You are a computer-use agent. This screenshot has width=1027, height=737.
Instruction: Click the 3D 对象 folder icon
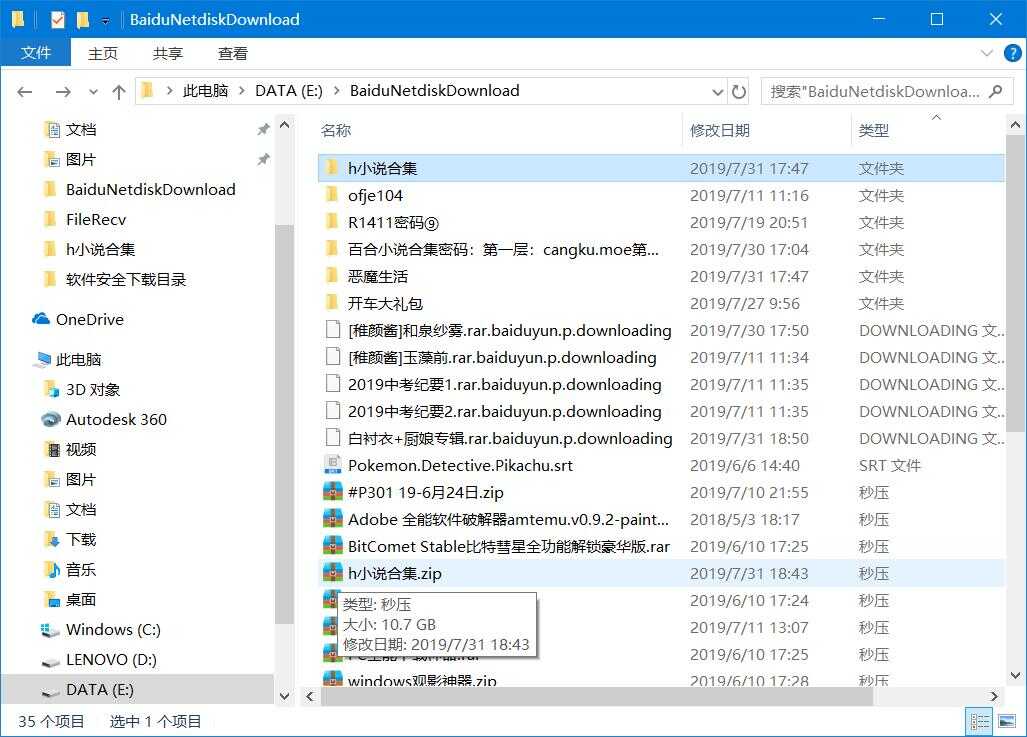pyautogui.click(x=51, y=390)
